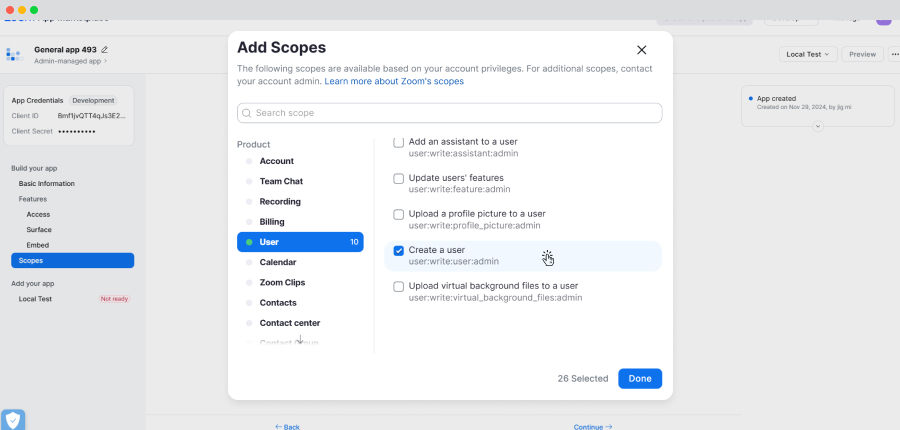
Task: Click the user:write:user:admin scope text
Action: pos(453,262)
